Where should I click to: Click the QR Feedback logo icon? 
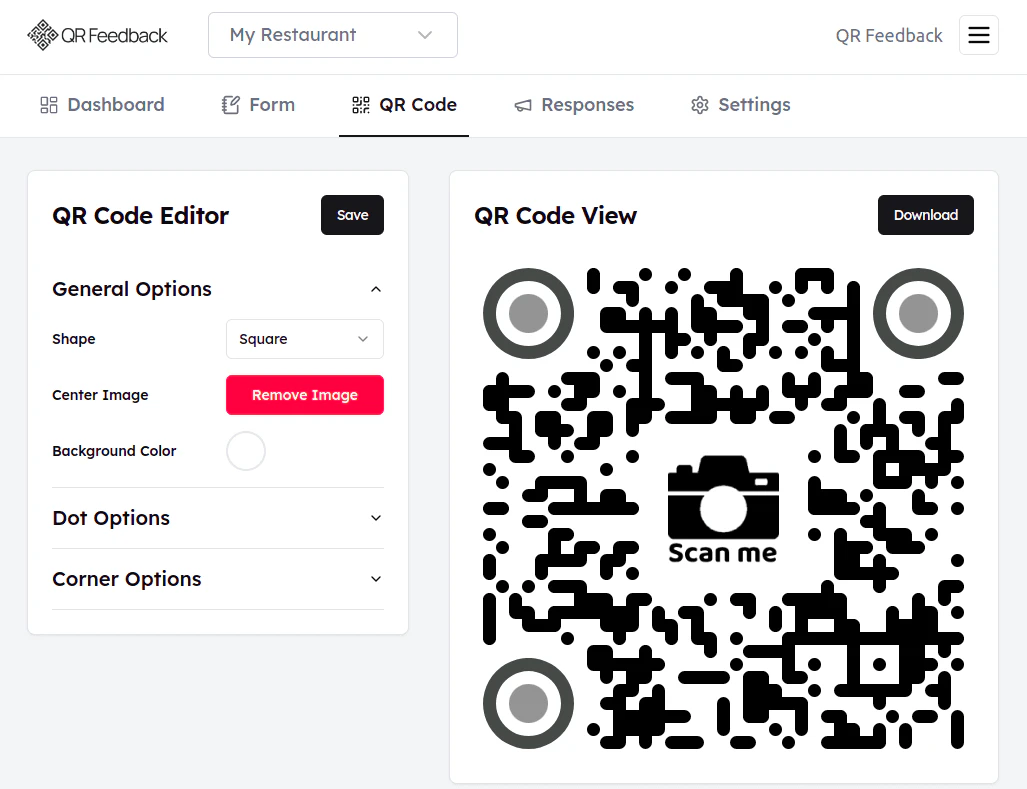(x=41, y=34)
